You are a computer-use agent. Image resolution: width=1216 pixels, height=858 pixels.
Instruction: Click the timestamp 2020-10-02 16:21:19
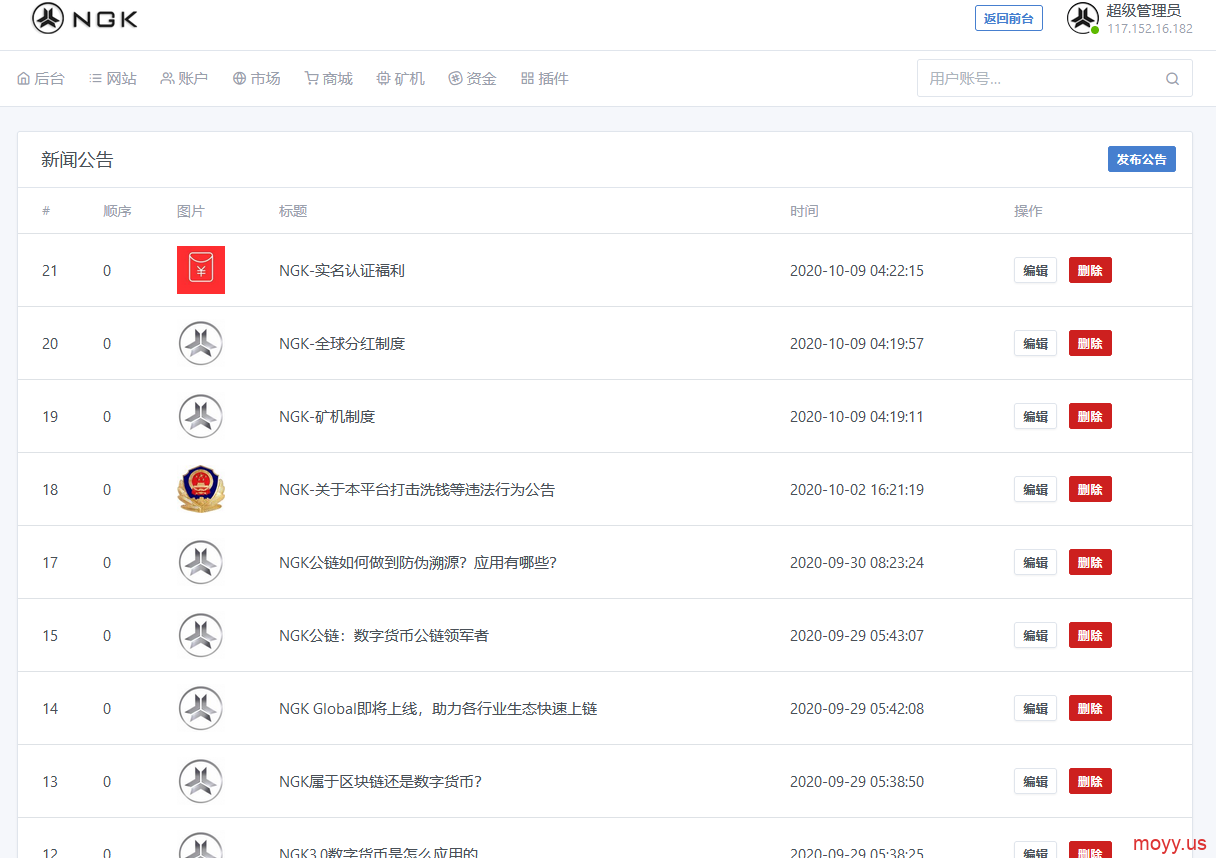[857, 489]
